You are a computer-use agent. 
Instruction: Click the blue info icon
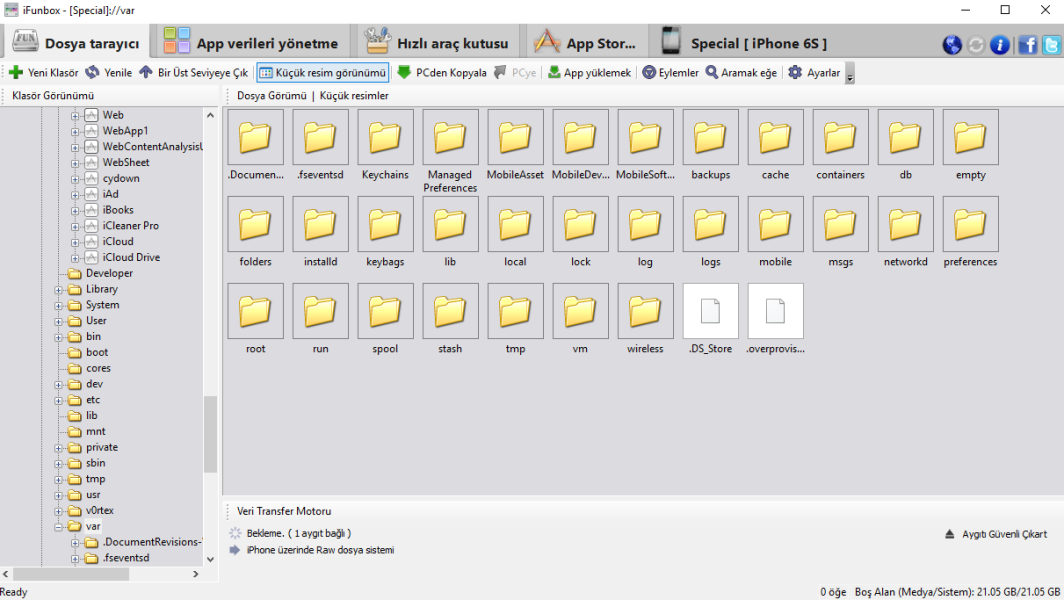point(1000,45)
